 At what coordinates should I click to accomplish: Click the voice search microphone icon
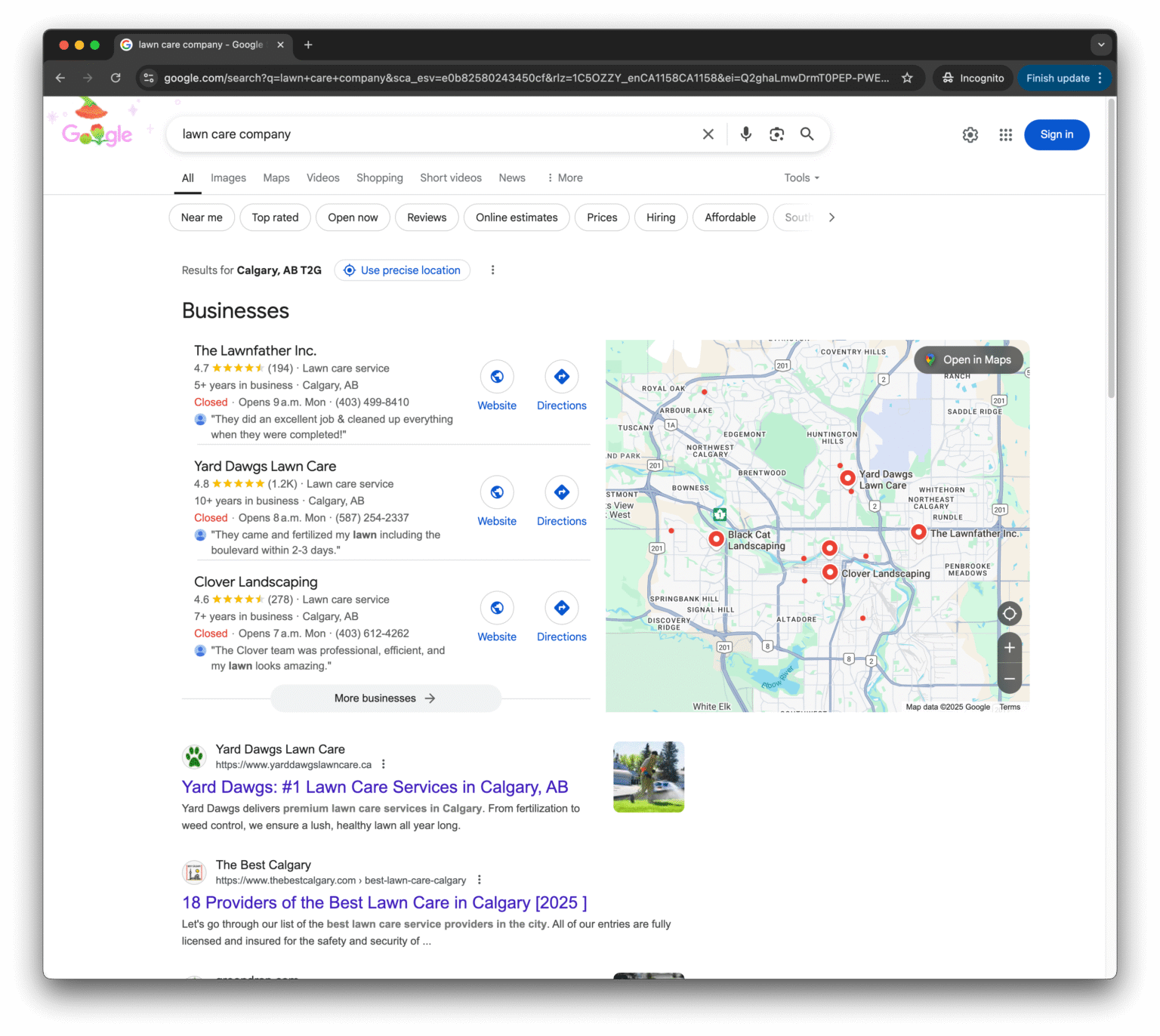(x=745, y=134)
